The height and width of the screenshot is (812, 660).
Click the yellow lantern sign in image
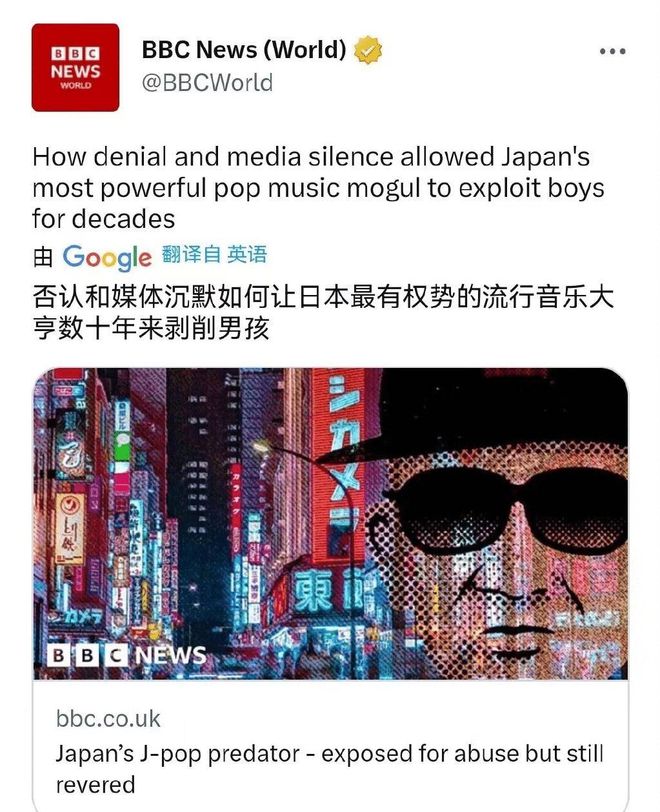[x=69, y=529]
